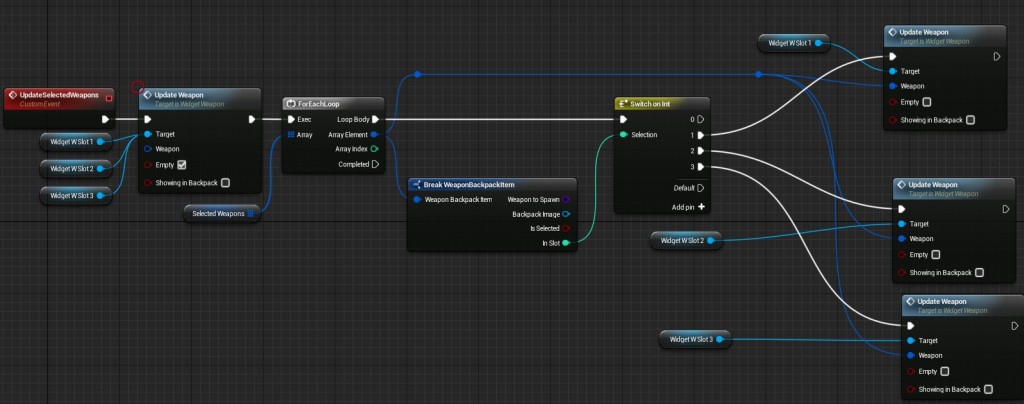Click the Switch on Int exec input pin
Viewport: 1024px width, 404px height.
623,119
